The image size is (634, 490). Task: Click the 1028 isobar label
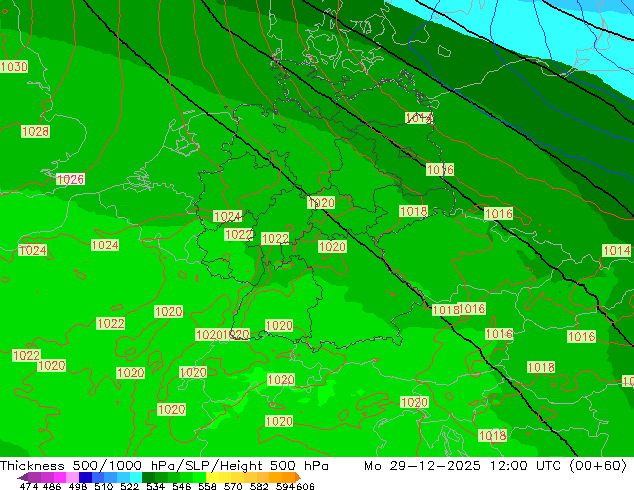click(x=36, y=131)
